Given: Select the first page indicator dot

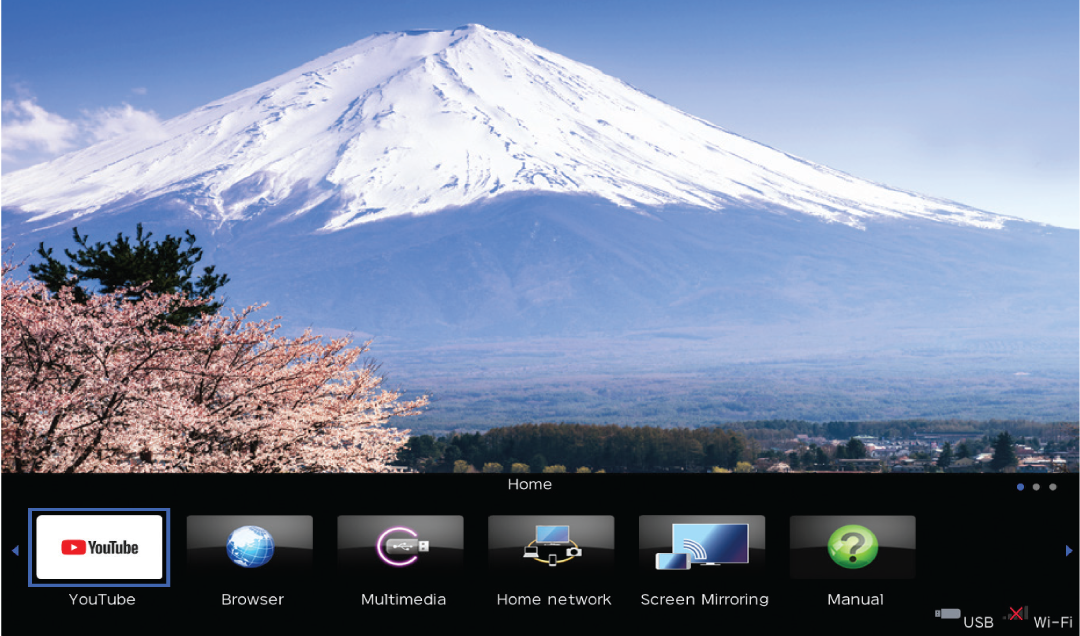Looking at the screenshot, I should [1020, 487].
